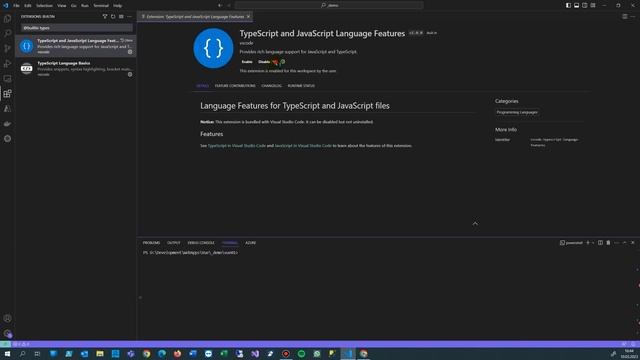The width and height of the screenshot is (640, 360).
Task: Open the remote window status indicator
Action: tap(5, 344)
